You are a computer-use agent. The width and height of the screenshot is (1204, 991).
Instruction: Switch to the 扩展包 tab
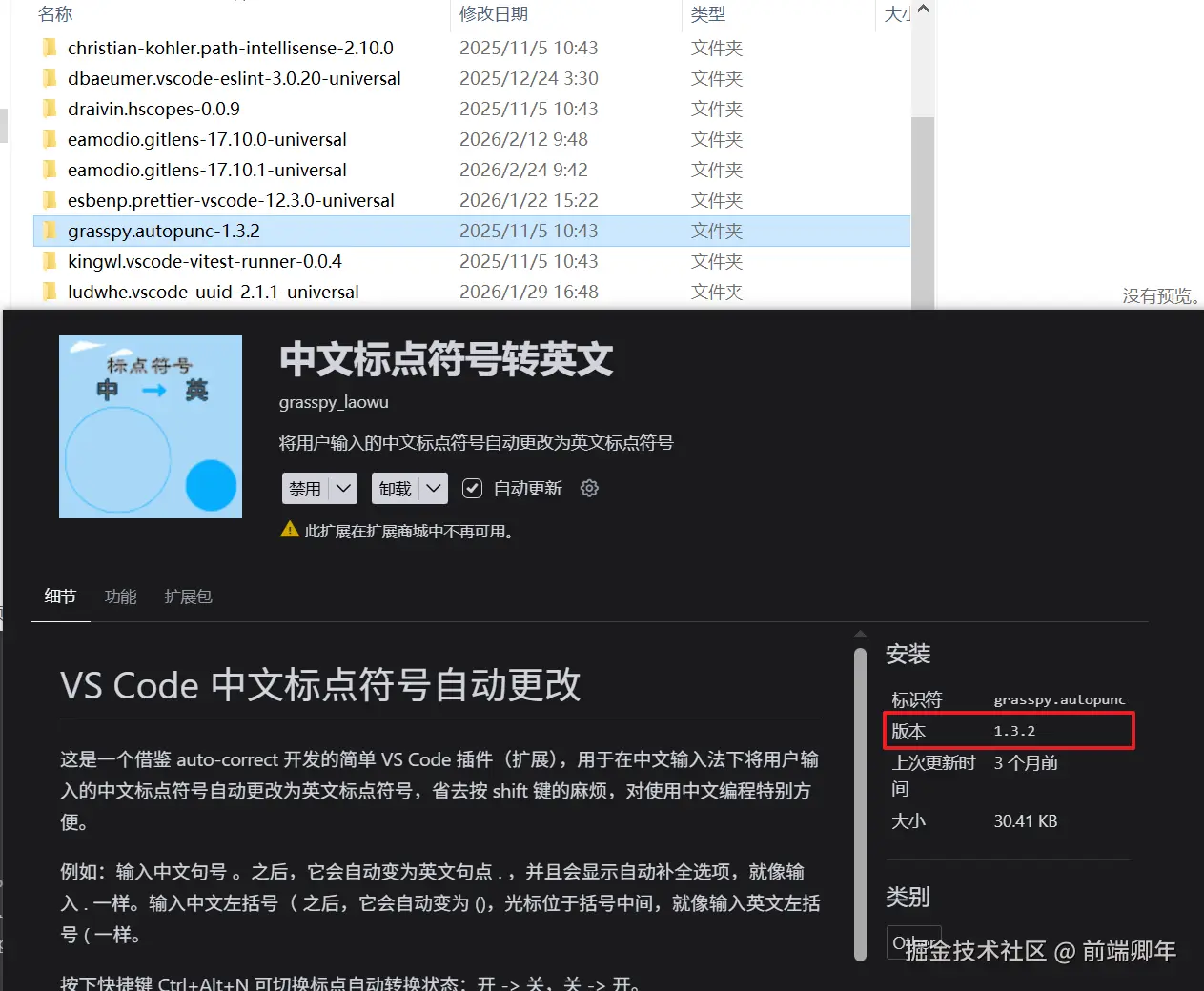(188, 597)
